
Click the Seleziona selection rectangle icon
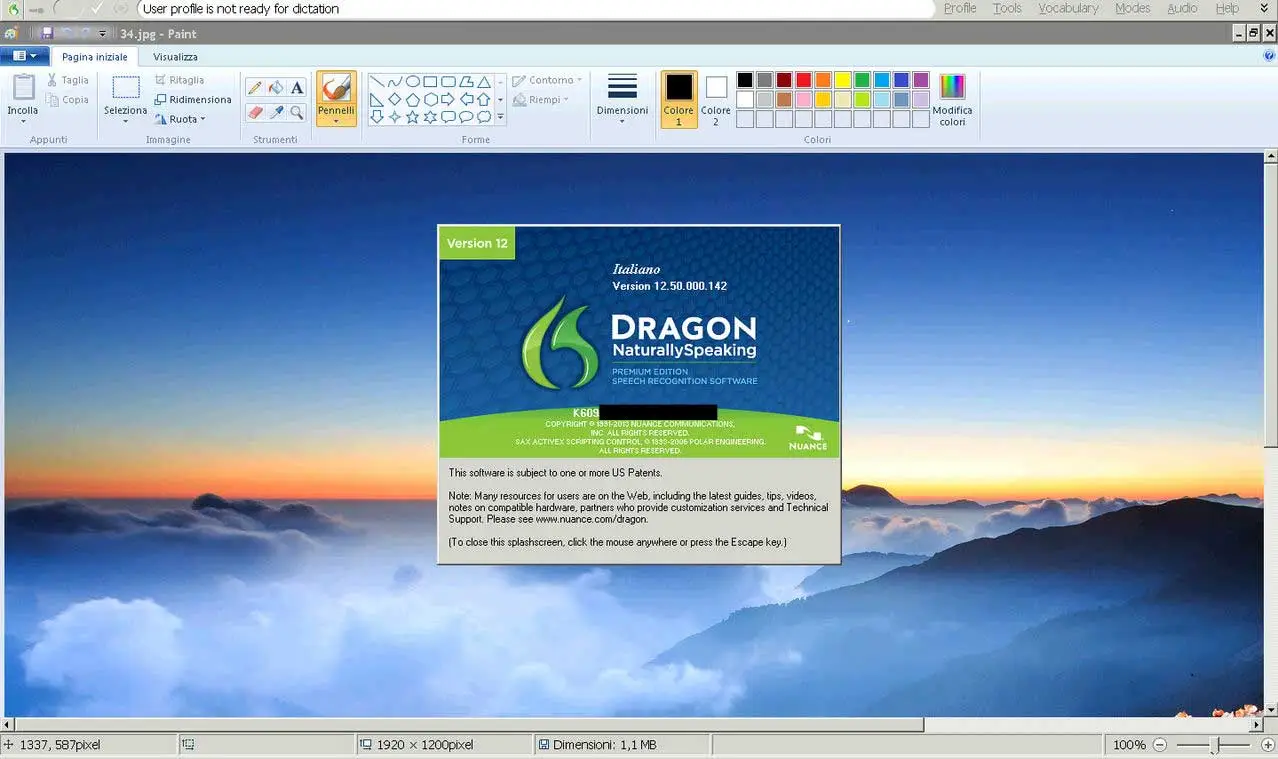click(125, 88)
